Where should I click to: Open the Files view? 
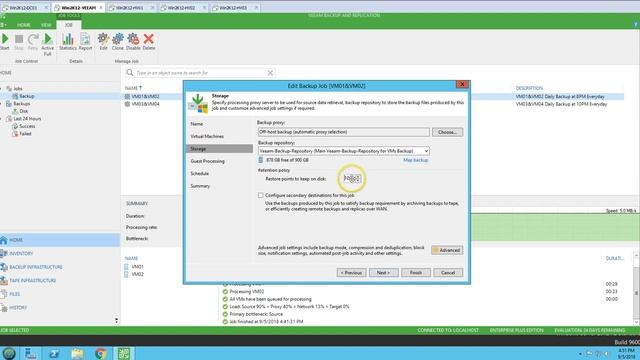coord(60,294)
